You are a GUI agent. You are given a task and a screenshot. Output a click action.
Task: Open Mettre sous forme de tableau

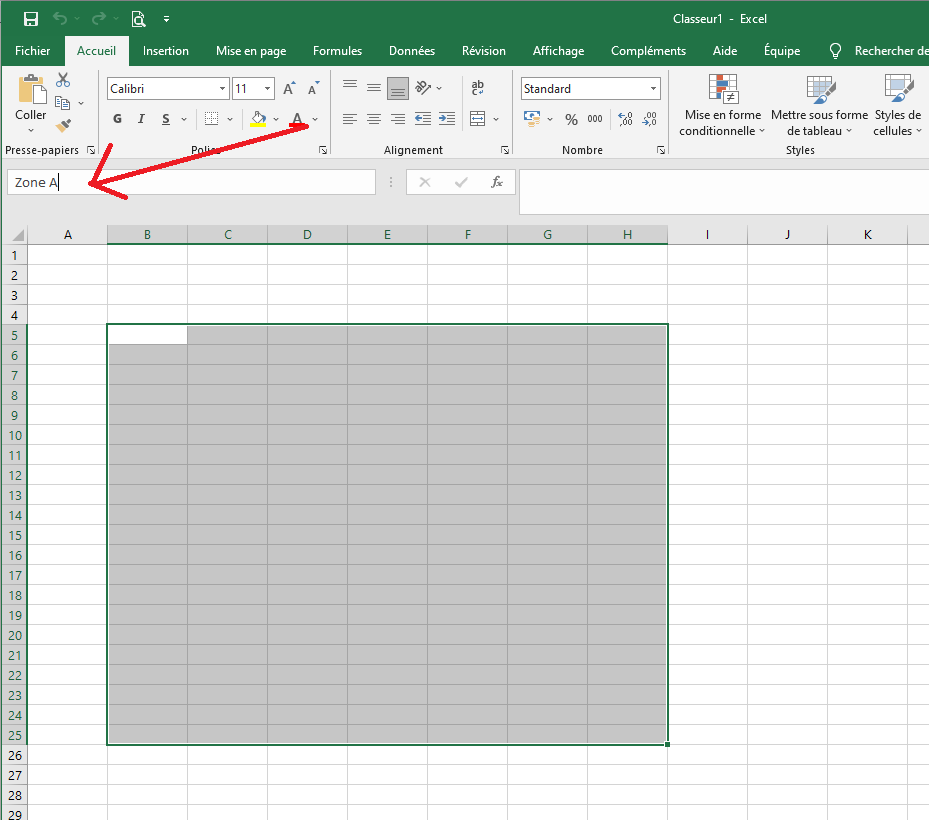819,105
